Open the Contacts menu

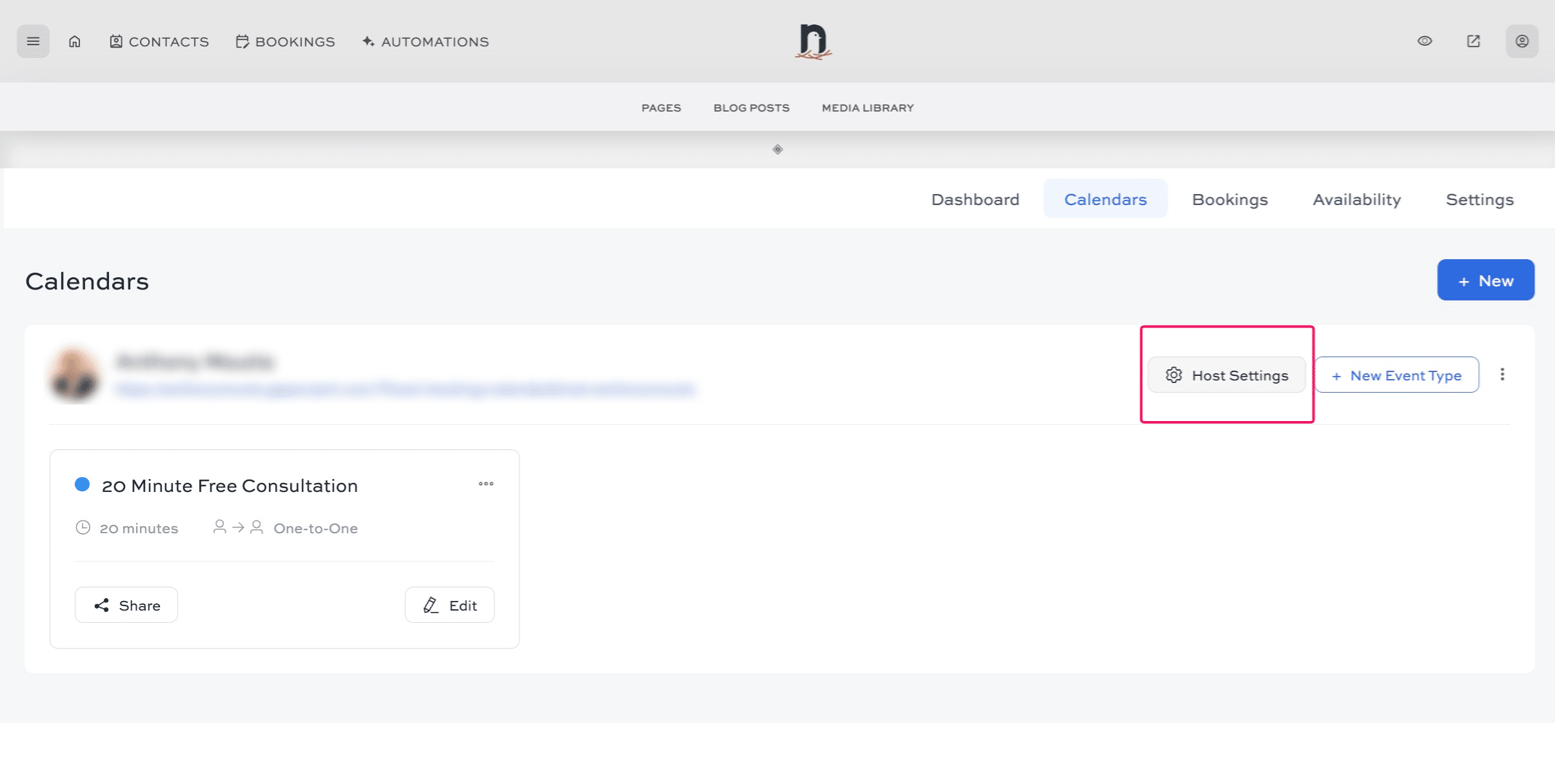pos(159,42)
